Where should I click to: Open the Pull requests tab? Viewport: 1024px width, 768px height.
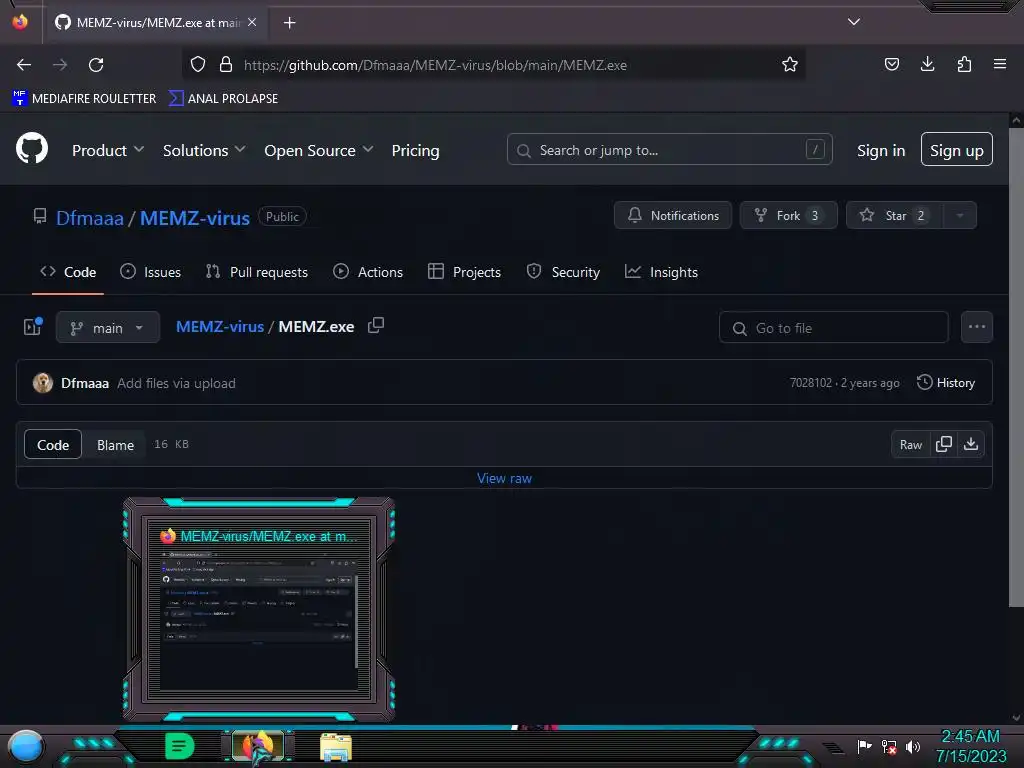click(257, 272)
